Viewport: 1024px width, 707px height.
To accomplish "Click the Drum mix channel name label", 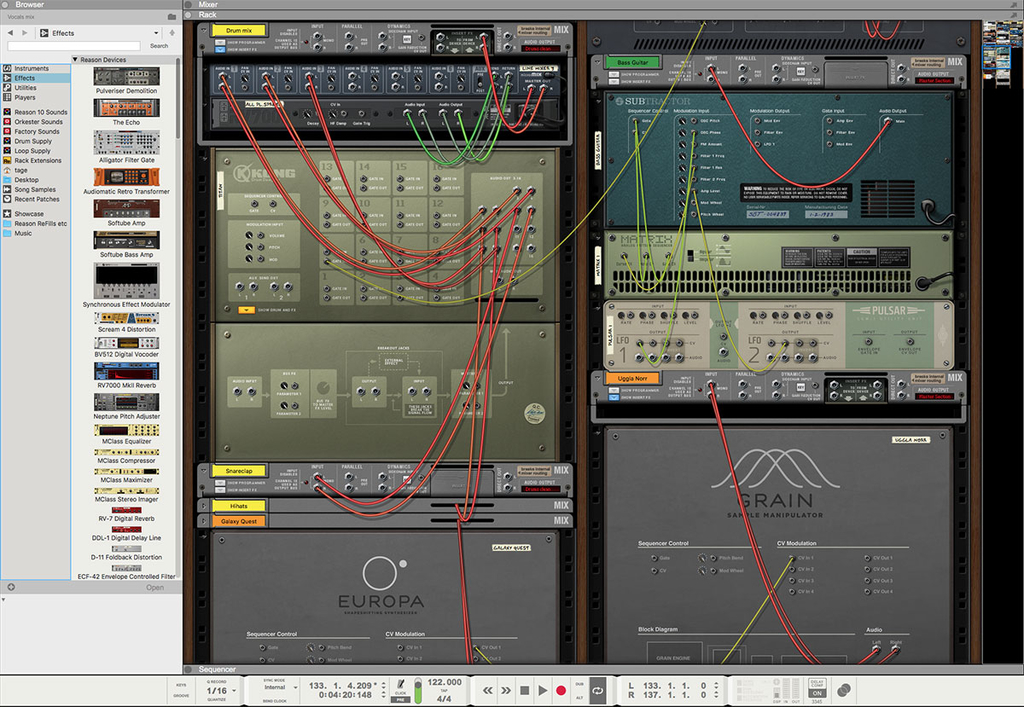I will (x=239, y=30).
